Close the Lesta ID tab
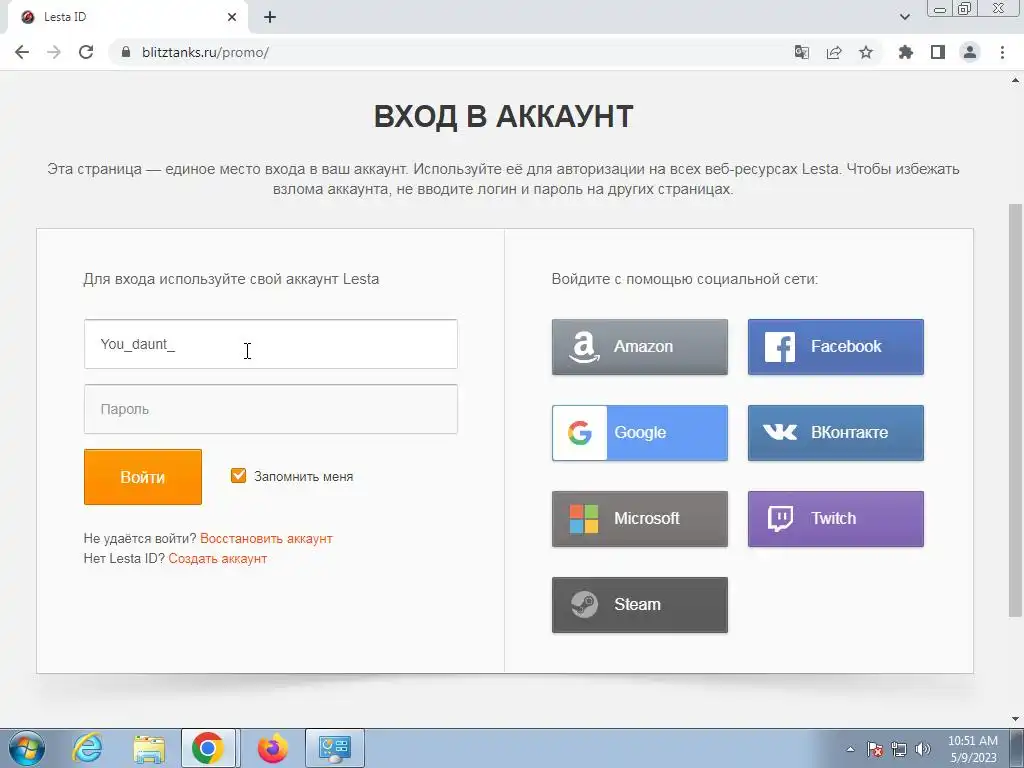Screen dimensions: 1024x768 [x=232, y=17]
